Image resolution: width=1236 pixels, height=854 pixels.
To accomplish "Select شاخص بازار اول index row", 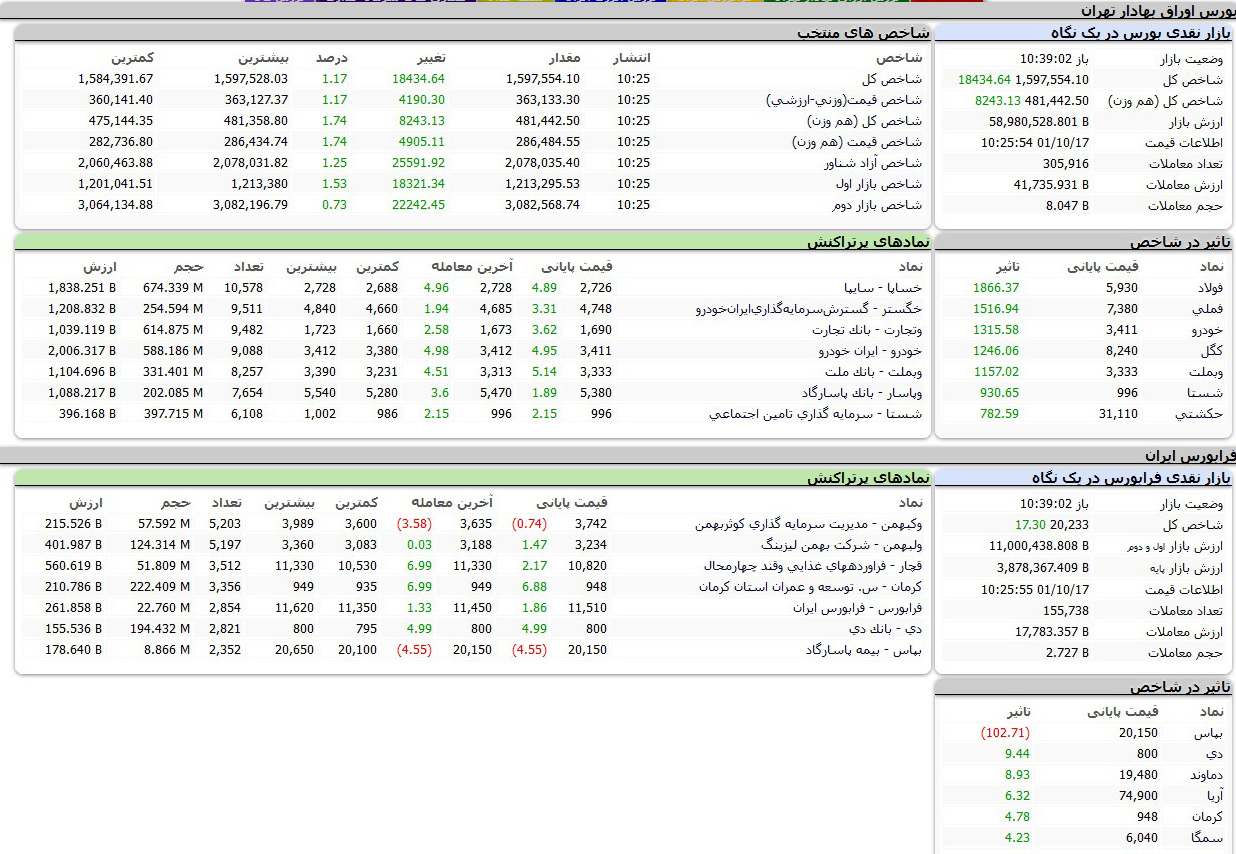I will point(475,184).
